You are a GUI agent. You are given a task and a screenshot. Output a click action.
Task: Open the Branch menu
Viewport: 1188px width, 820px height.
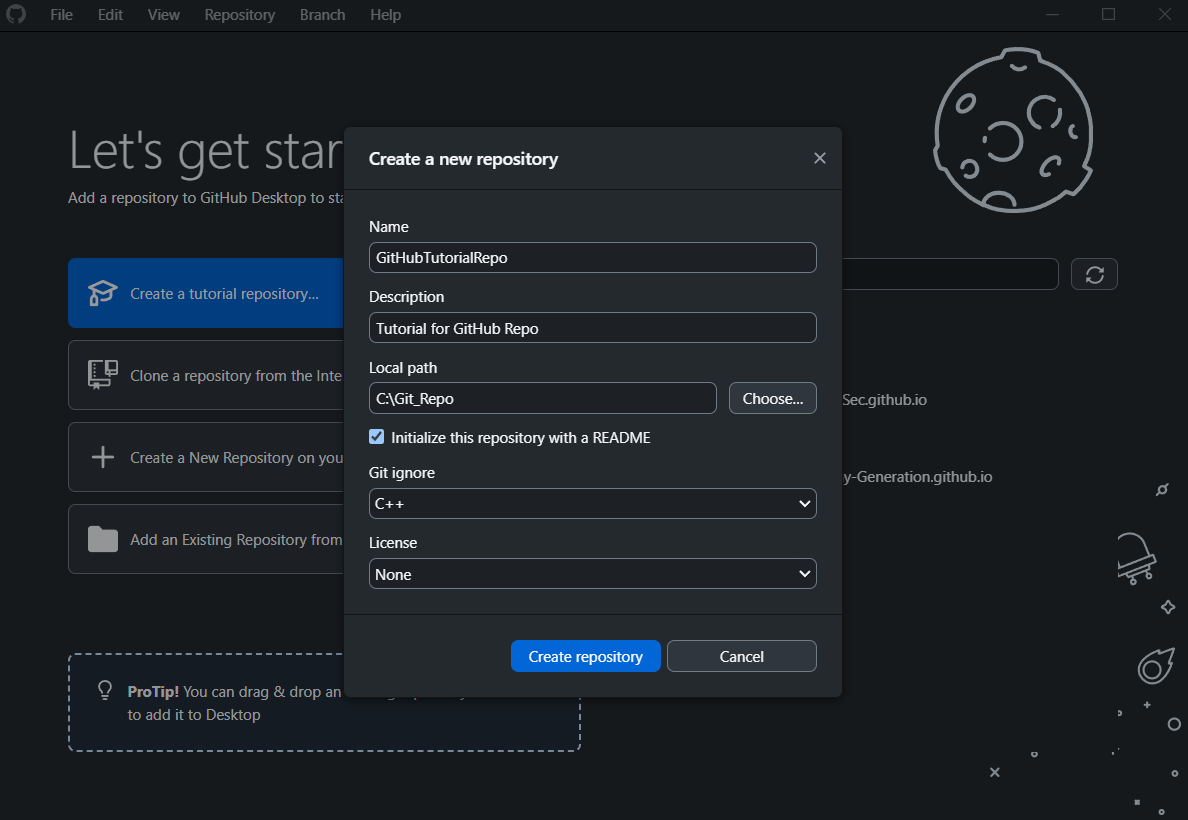click(322, 14)
